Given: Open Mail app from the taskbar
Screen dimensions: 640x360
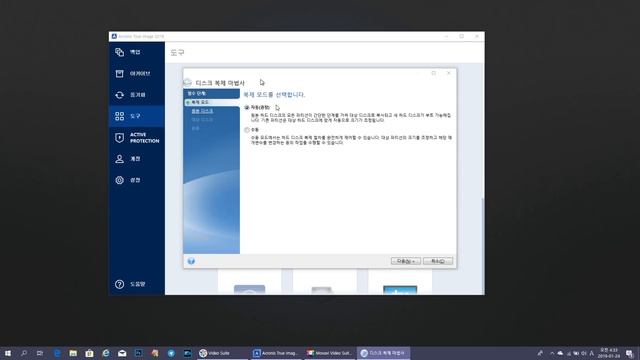Looking at the screenshot, I should pos(122,353).
